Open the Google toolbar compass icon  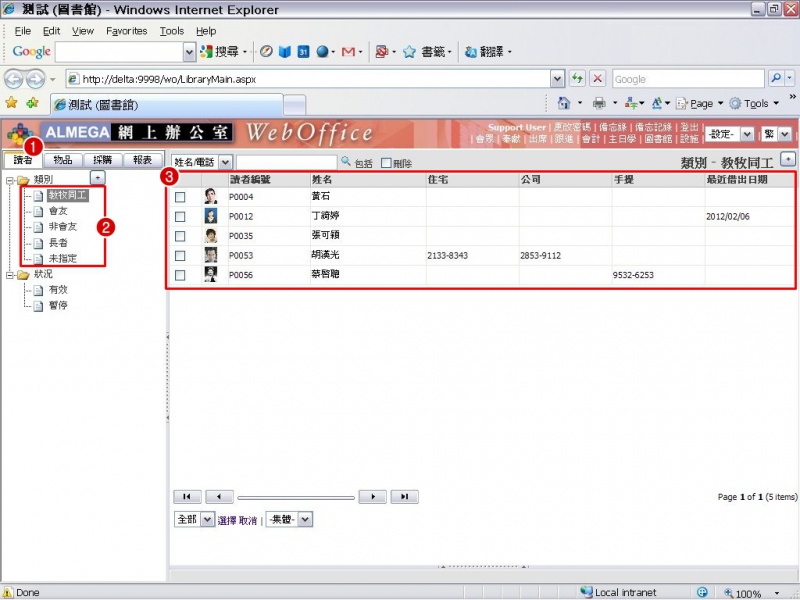click(x=266, y=52)
